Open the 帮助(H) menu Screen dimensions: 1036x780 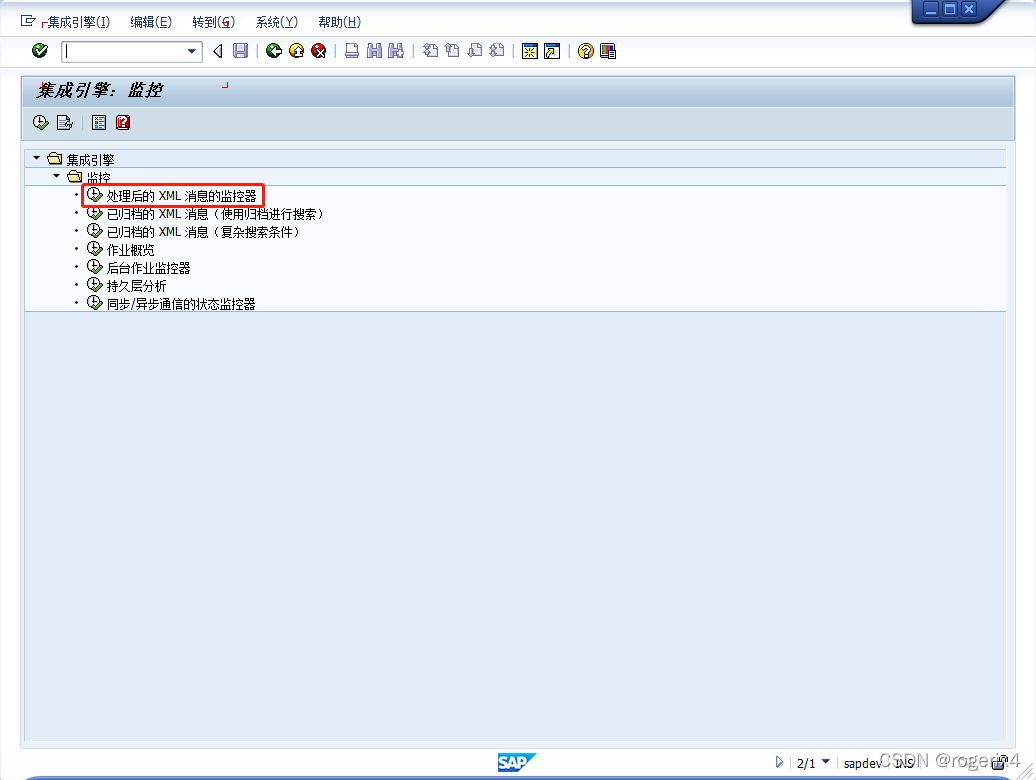340,22
